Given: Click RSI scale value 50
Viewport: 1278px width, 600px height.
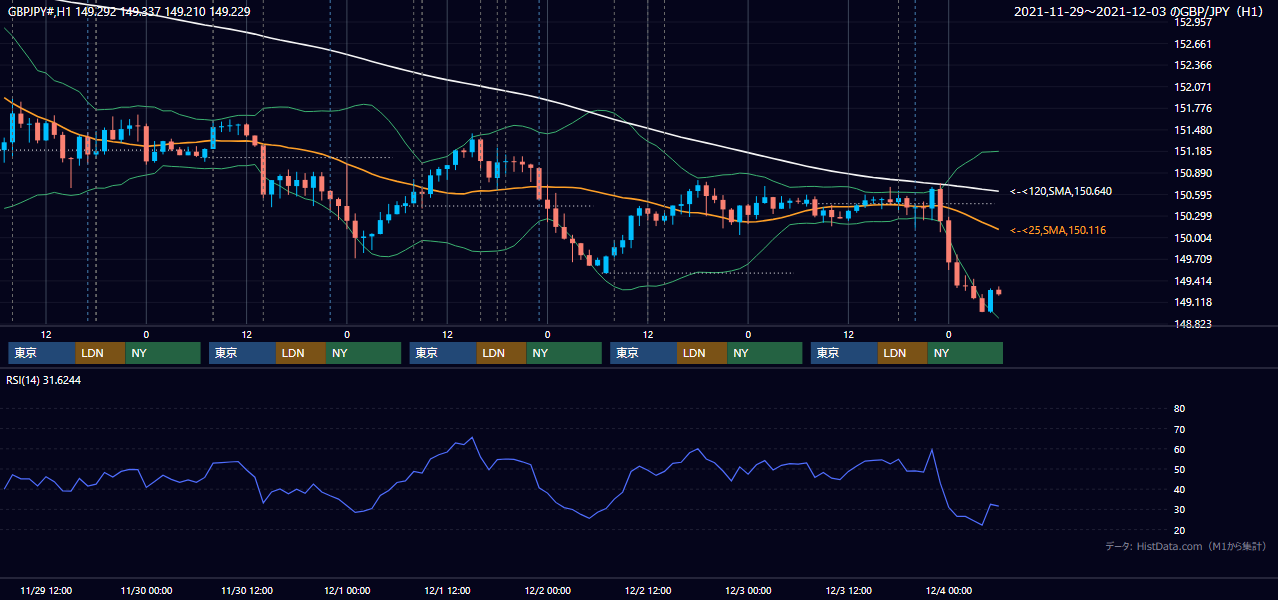Looking at the screenshot, I should click(1179, 469).
